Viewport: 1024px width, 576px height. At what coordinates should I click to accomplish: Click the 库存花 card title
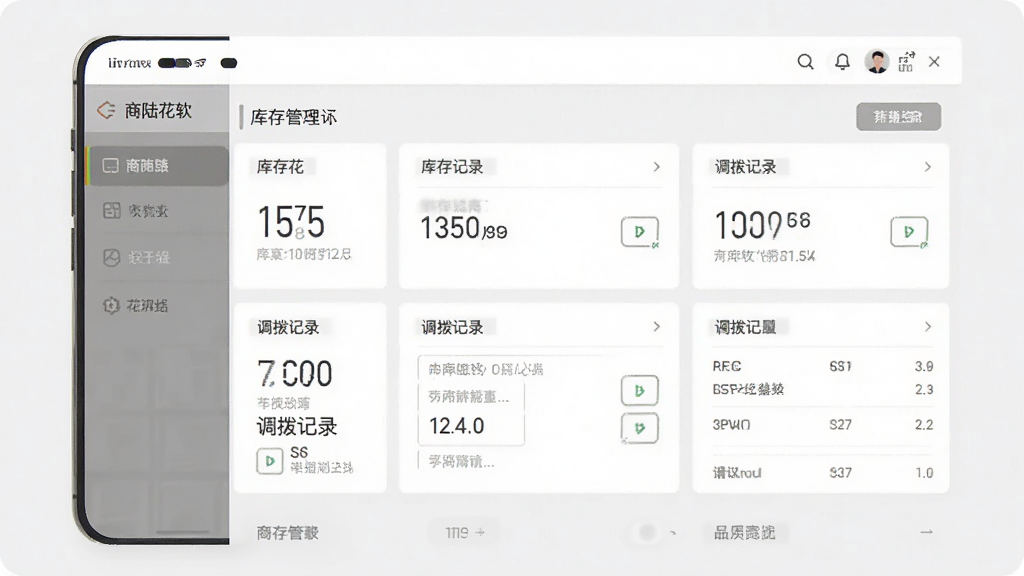click(x=280, y=167)
